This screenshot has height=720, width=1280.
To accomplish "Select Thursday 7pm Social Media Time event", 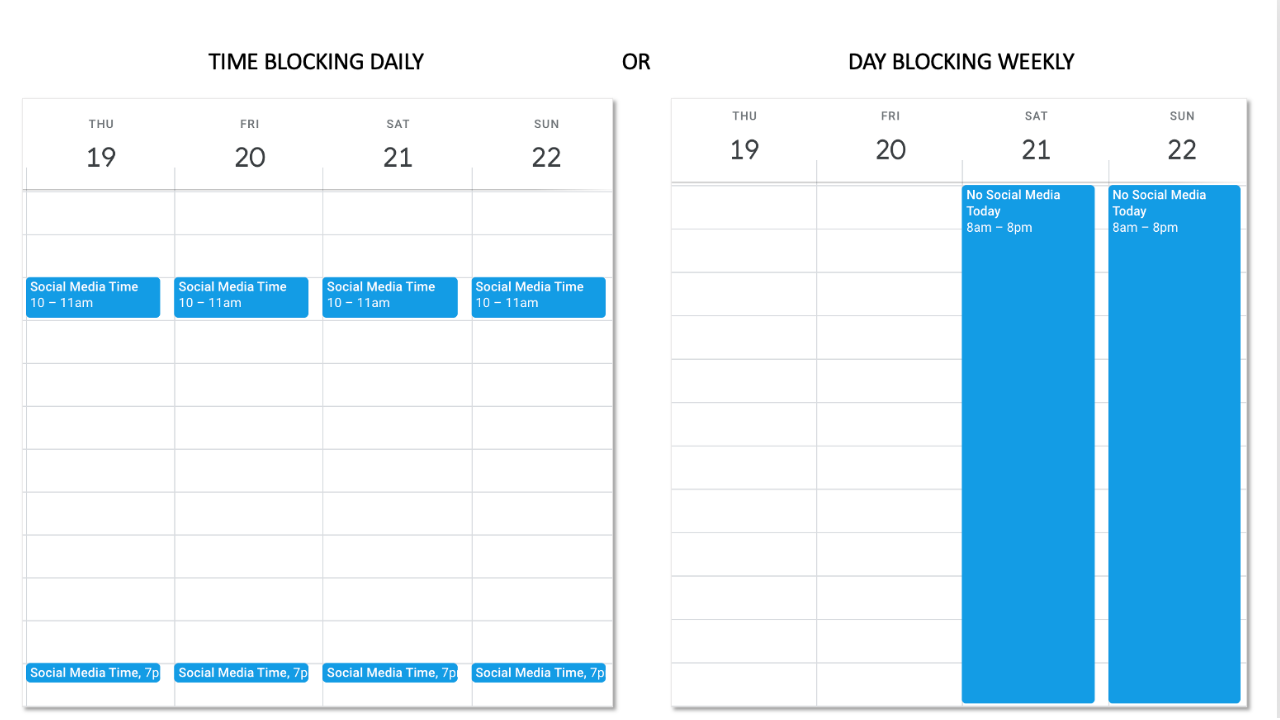I will point(93,673).
